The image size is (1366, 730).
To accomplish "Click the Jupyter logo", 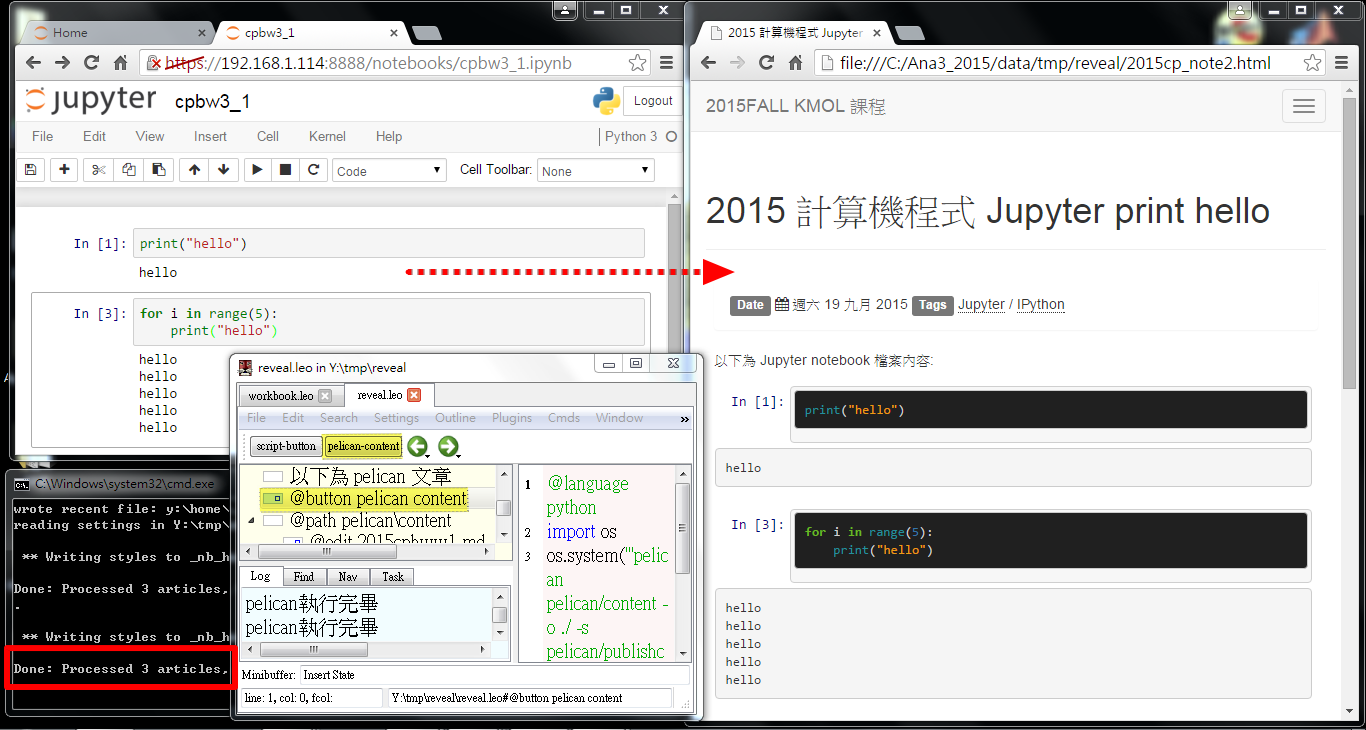I will pyautogui.click(x=90, y=100).
